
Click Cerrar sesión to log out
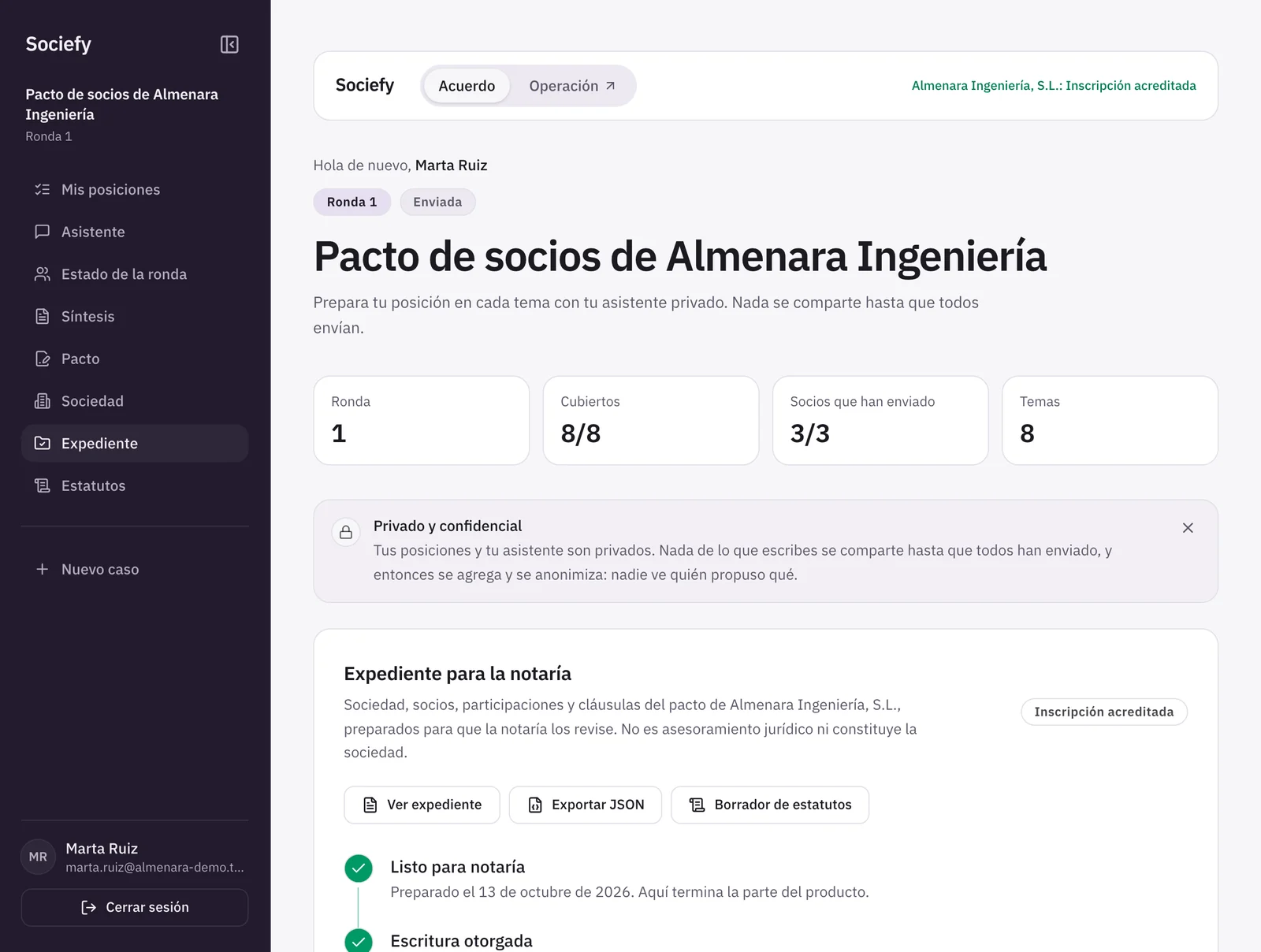point(135,907)
